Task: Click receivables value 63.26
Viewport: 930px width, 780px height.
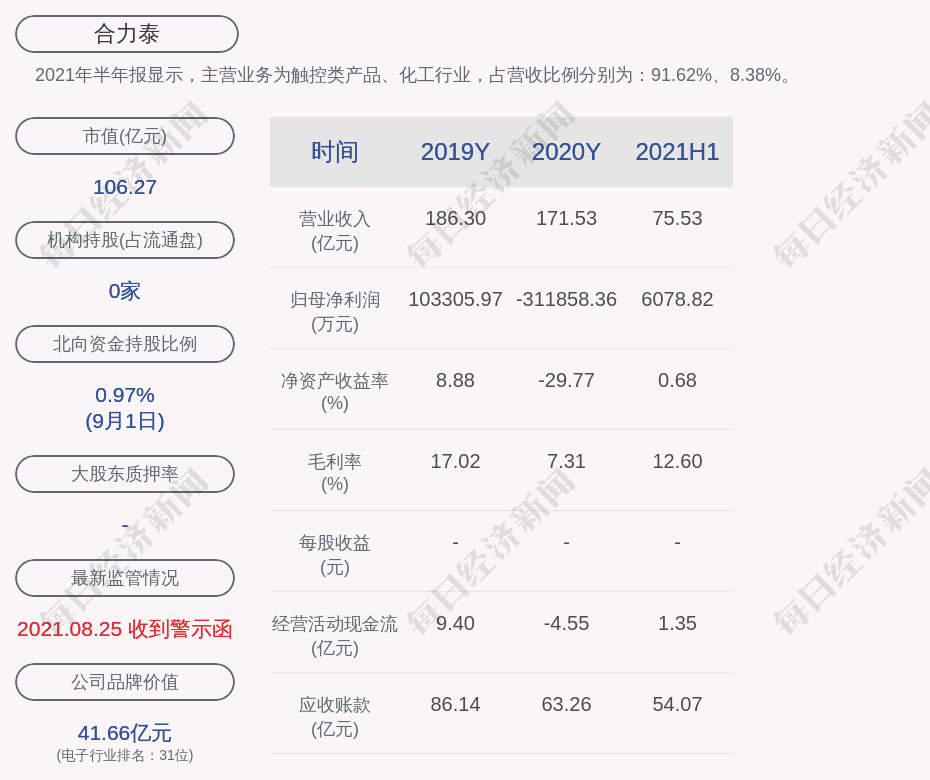Action: 566,704
